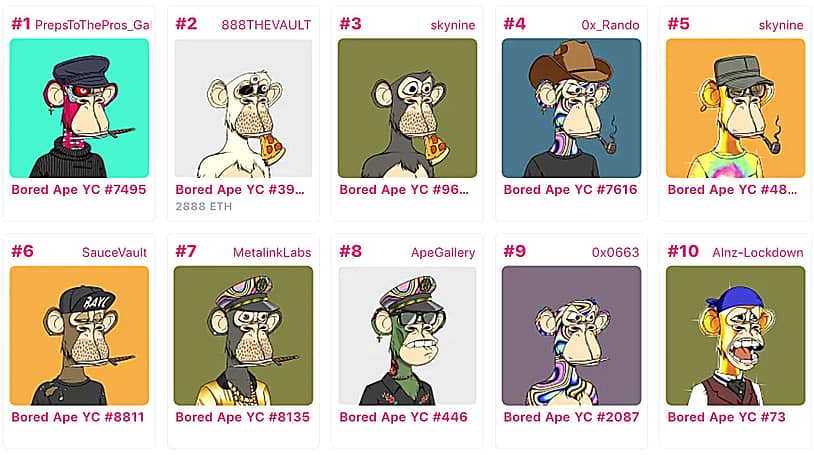Image resolution: width=814 pixels, height=455 pixels.
Task: Open the trippy ape on purple background
Action: 572,336
